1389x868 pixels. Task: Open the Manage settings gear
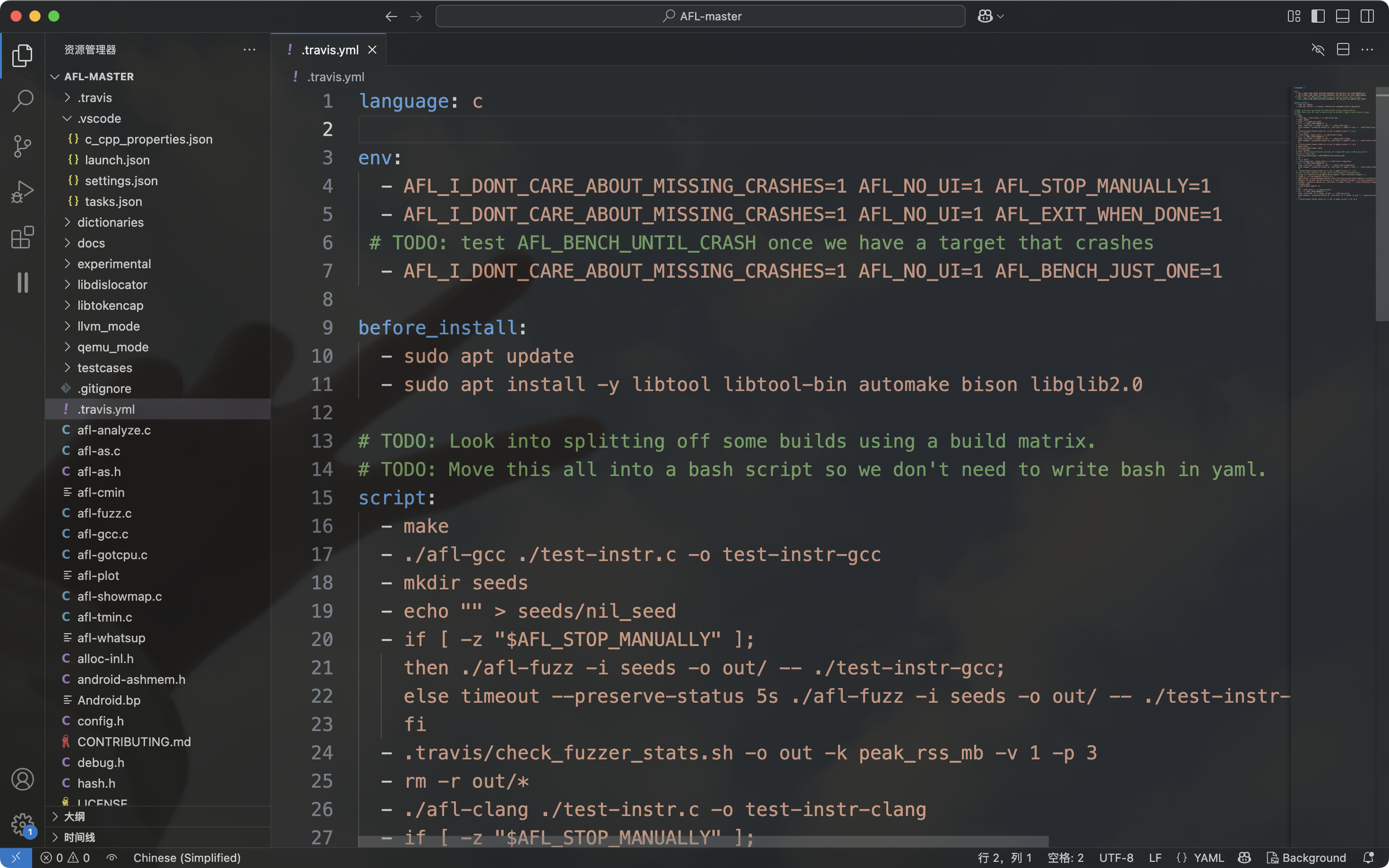[x=22, y=825]
